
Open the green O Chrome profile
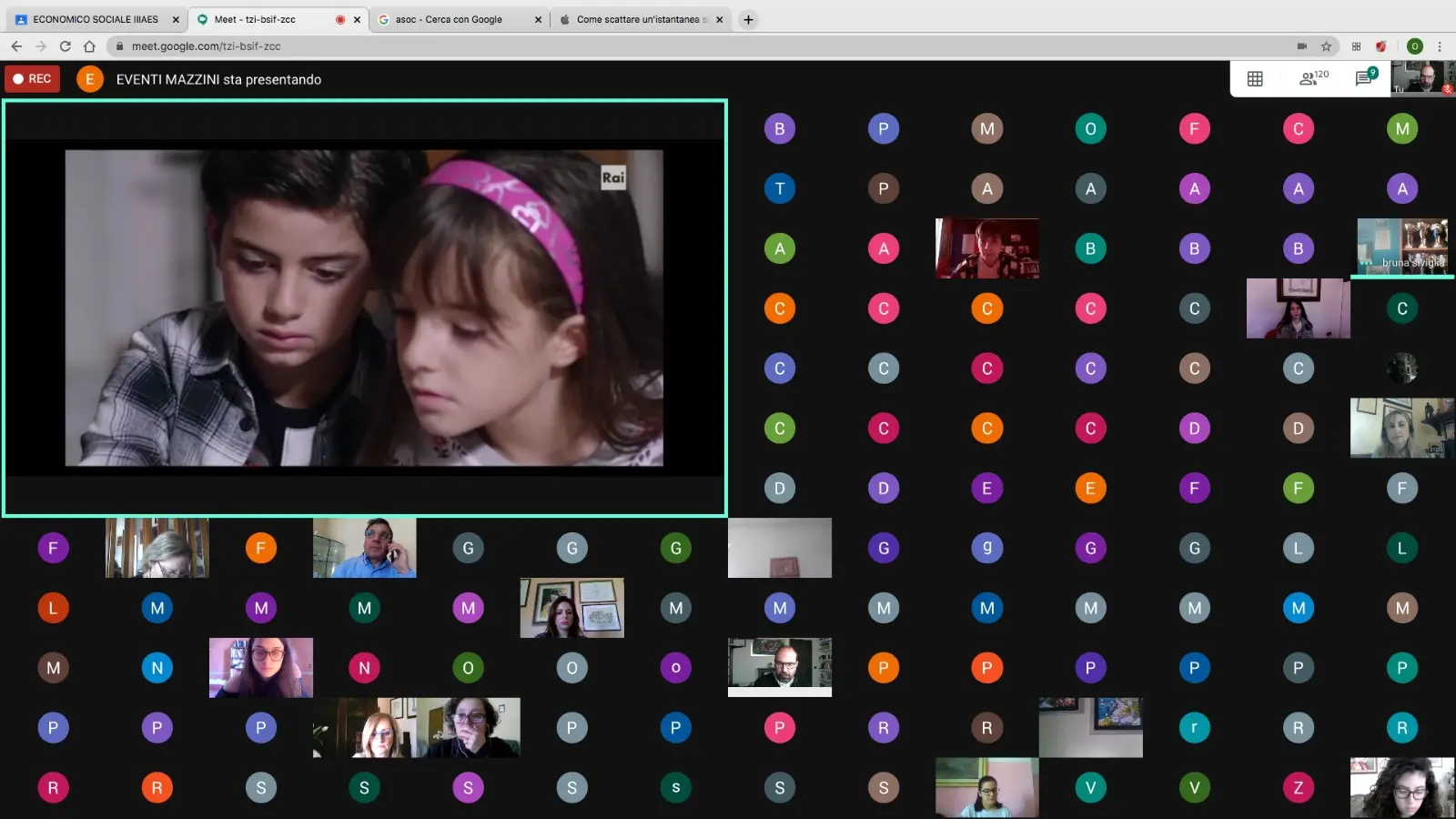point(1414,46)
